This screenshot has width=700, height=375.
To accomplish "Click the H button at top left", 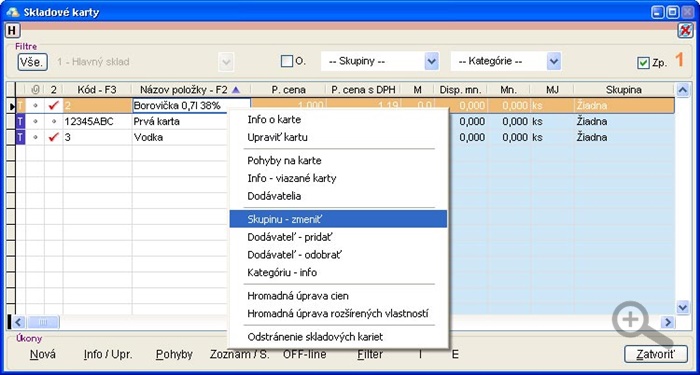I will pos(13,31).
